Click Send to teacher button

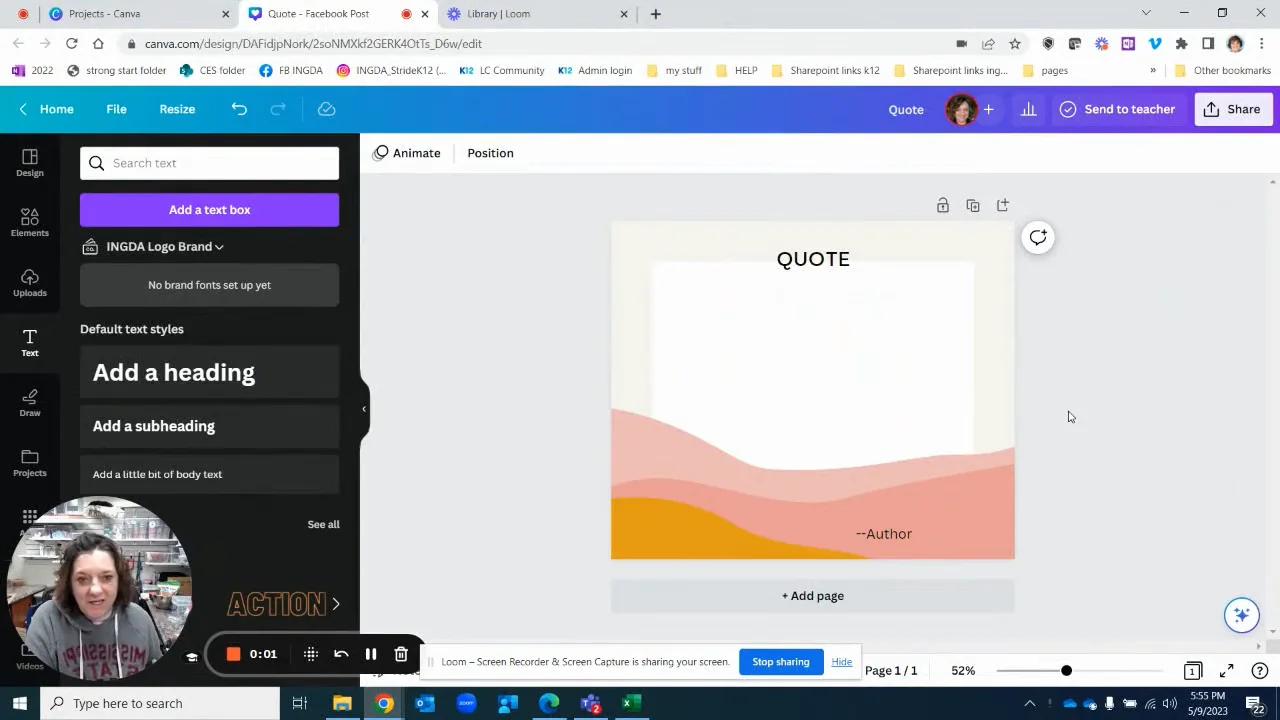tap(1117, 109)
